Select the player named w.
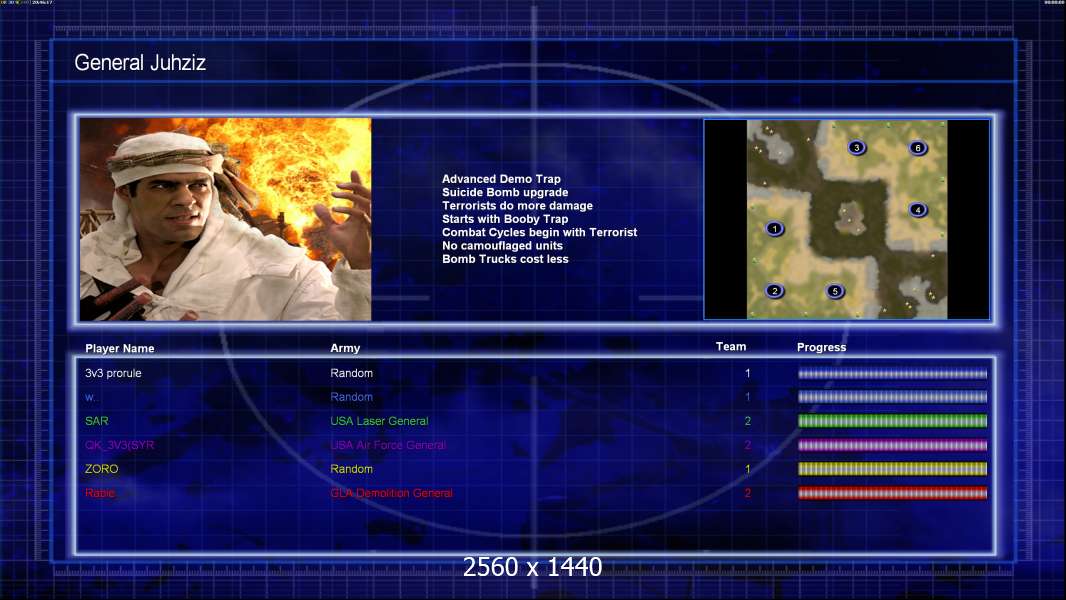Screen dimensions: 1066x600 coord(90,397)
